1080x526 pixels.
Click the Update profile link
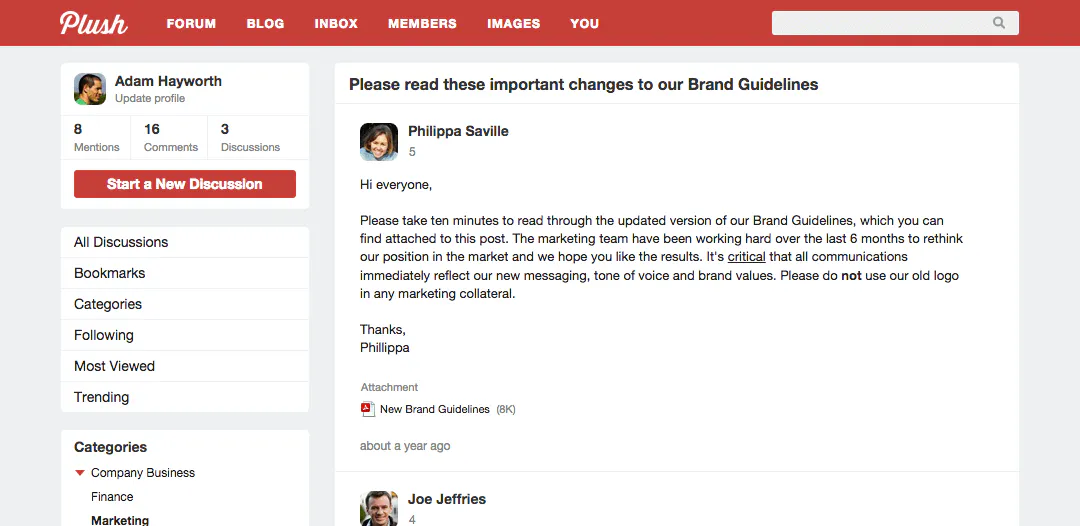tap(150, 98)
